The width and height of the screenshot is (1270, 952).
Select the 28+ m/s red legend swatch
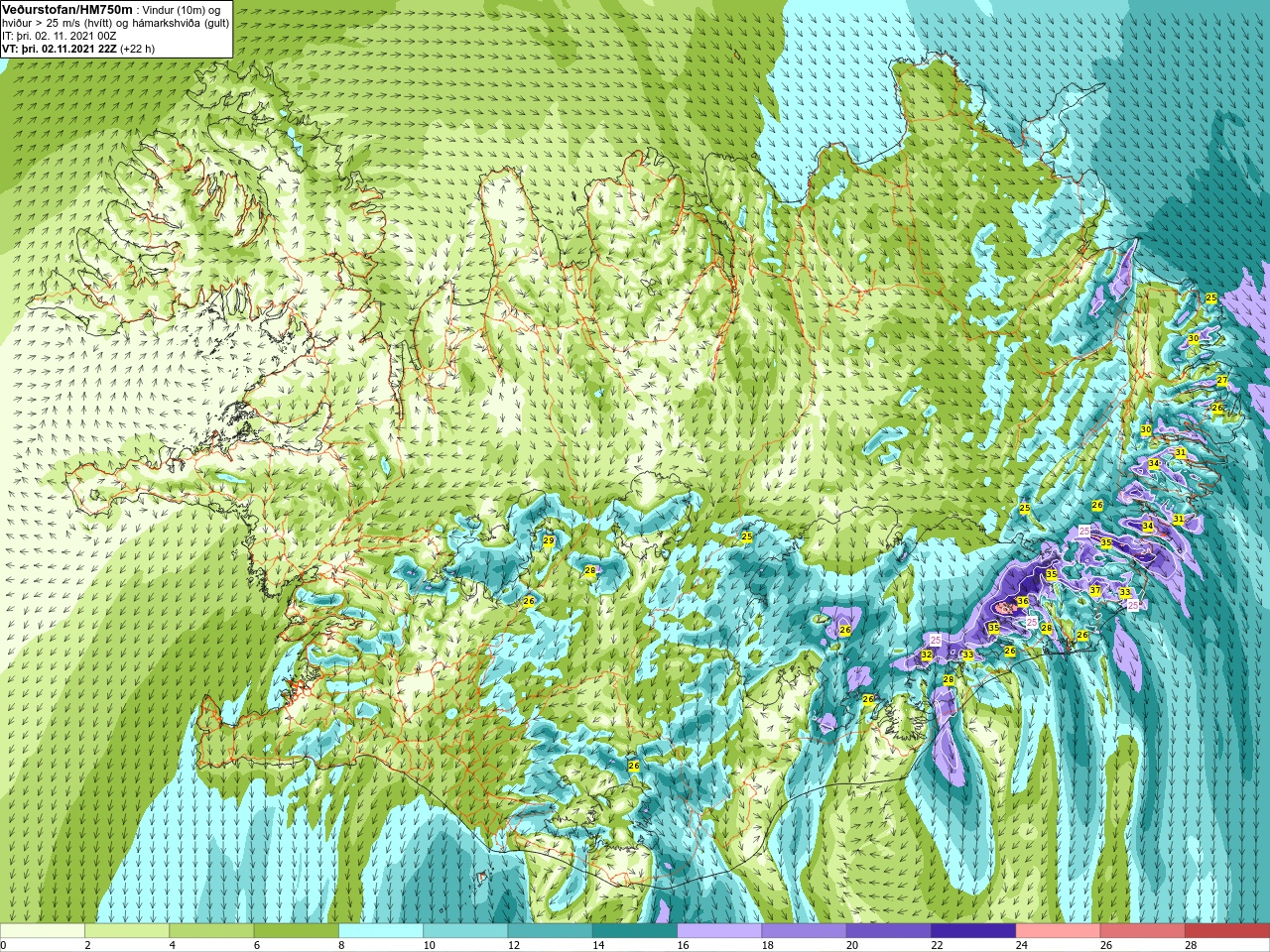click(x=1227, y=931)
